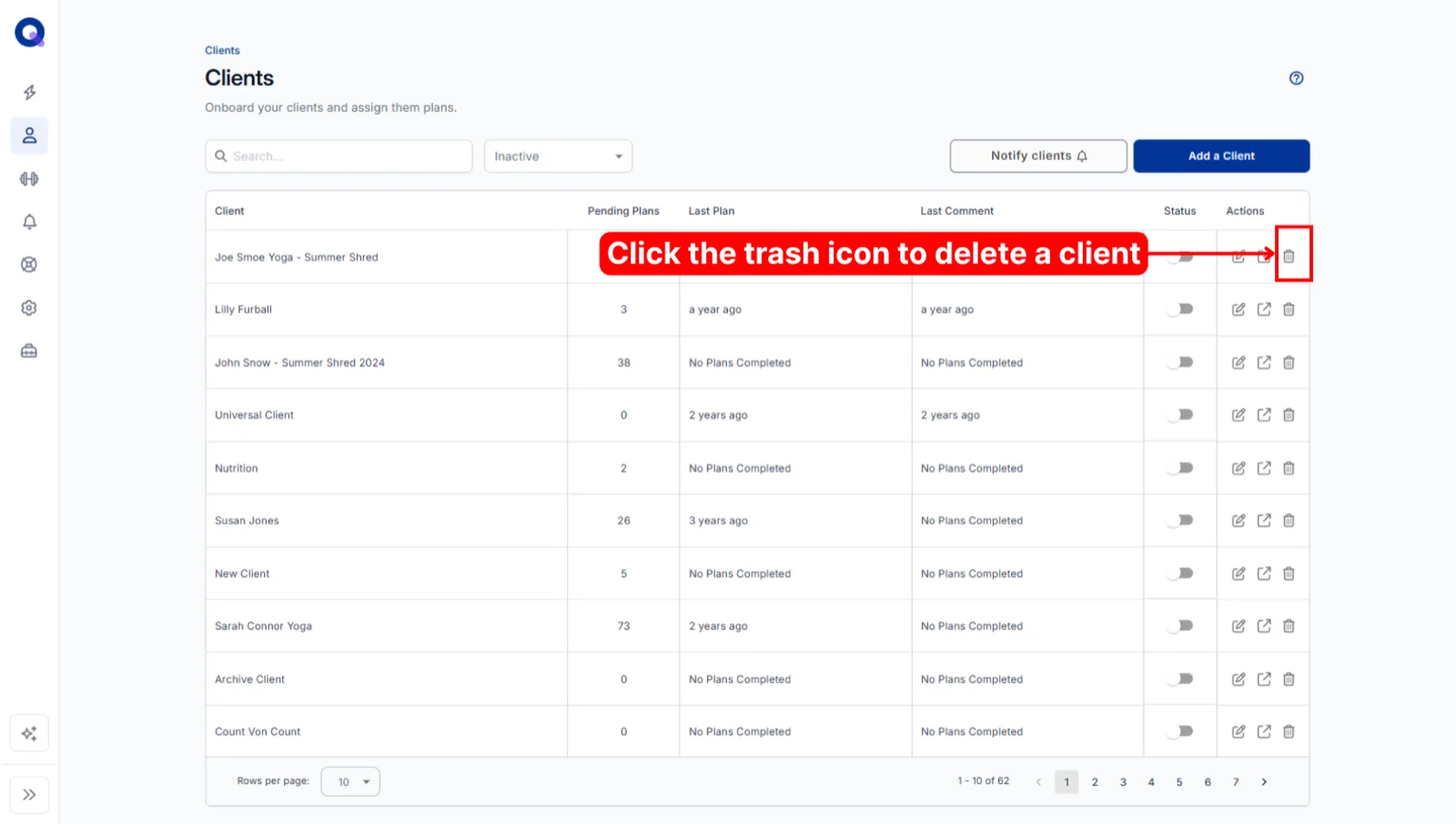
Task: Go to previous page with left chevron
Action: pyautogui.click(x=1038, y=782)
